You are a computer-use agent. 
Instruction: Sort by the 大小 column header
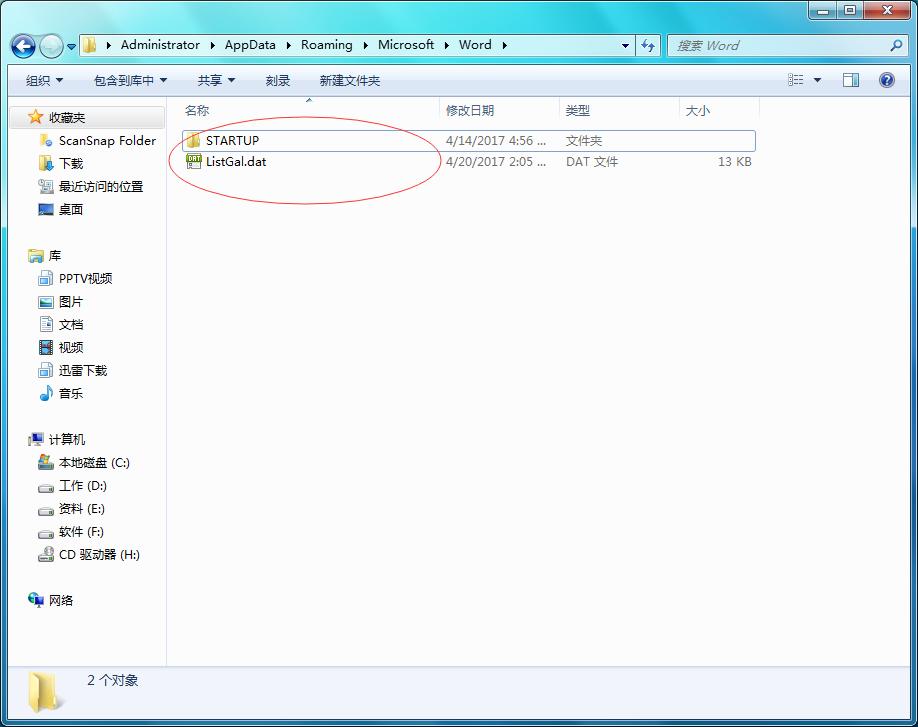[x=697, y=111]
